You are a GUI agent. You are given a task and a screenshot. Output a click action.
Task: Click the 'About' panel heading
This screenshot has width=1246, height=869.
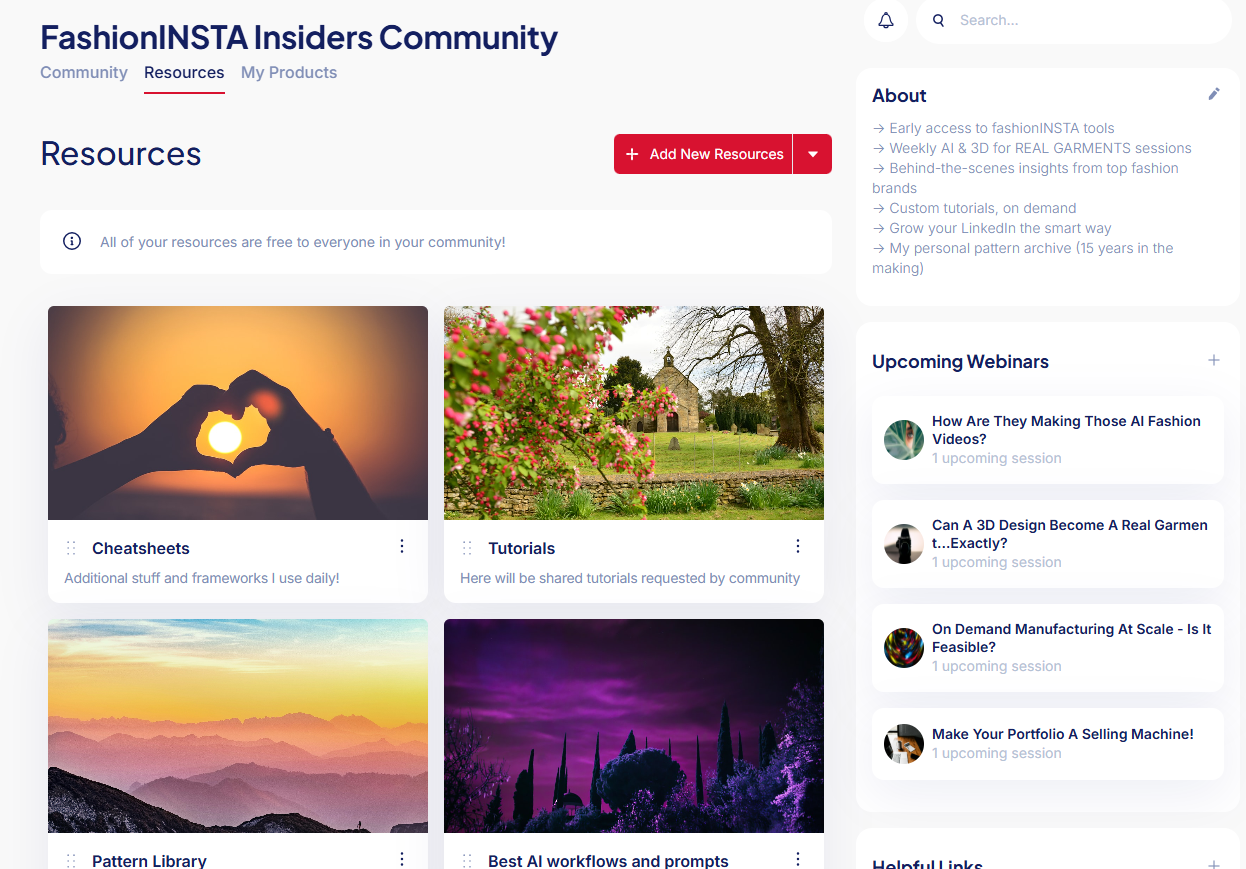click(899, 95)
